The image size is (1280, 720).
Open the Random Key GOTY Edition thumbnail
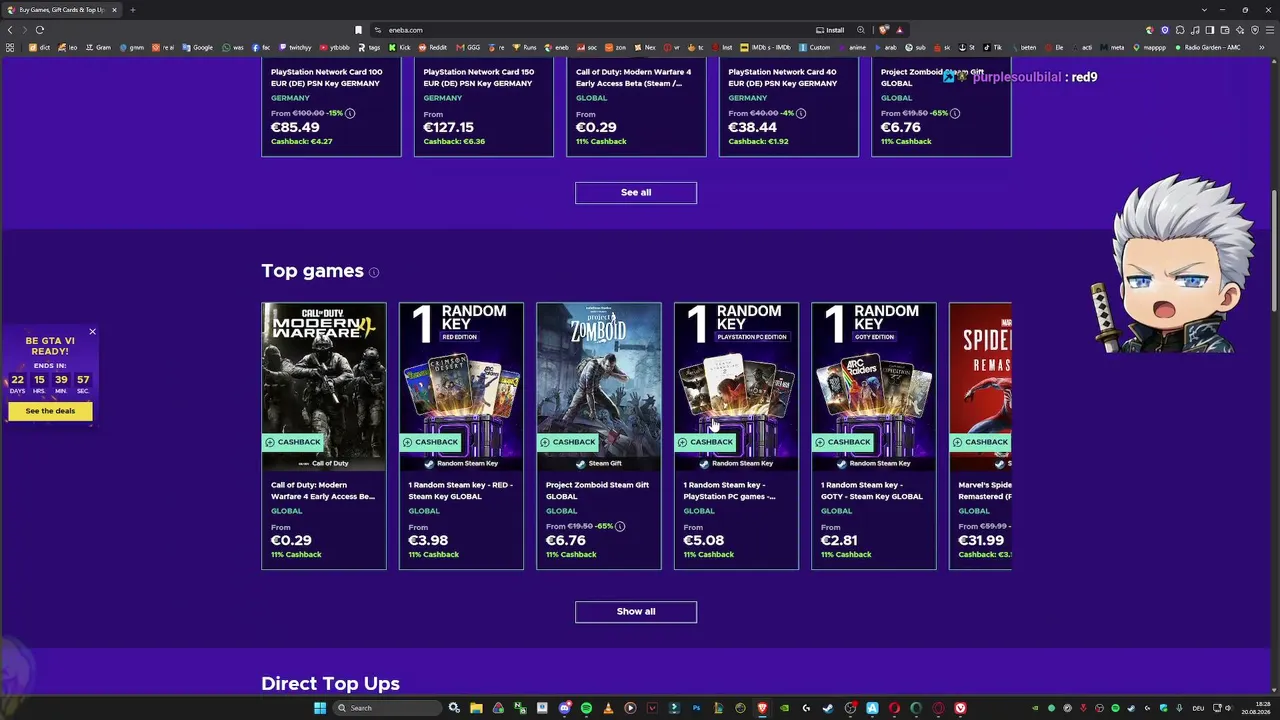tap(874, 386)
